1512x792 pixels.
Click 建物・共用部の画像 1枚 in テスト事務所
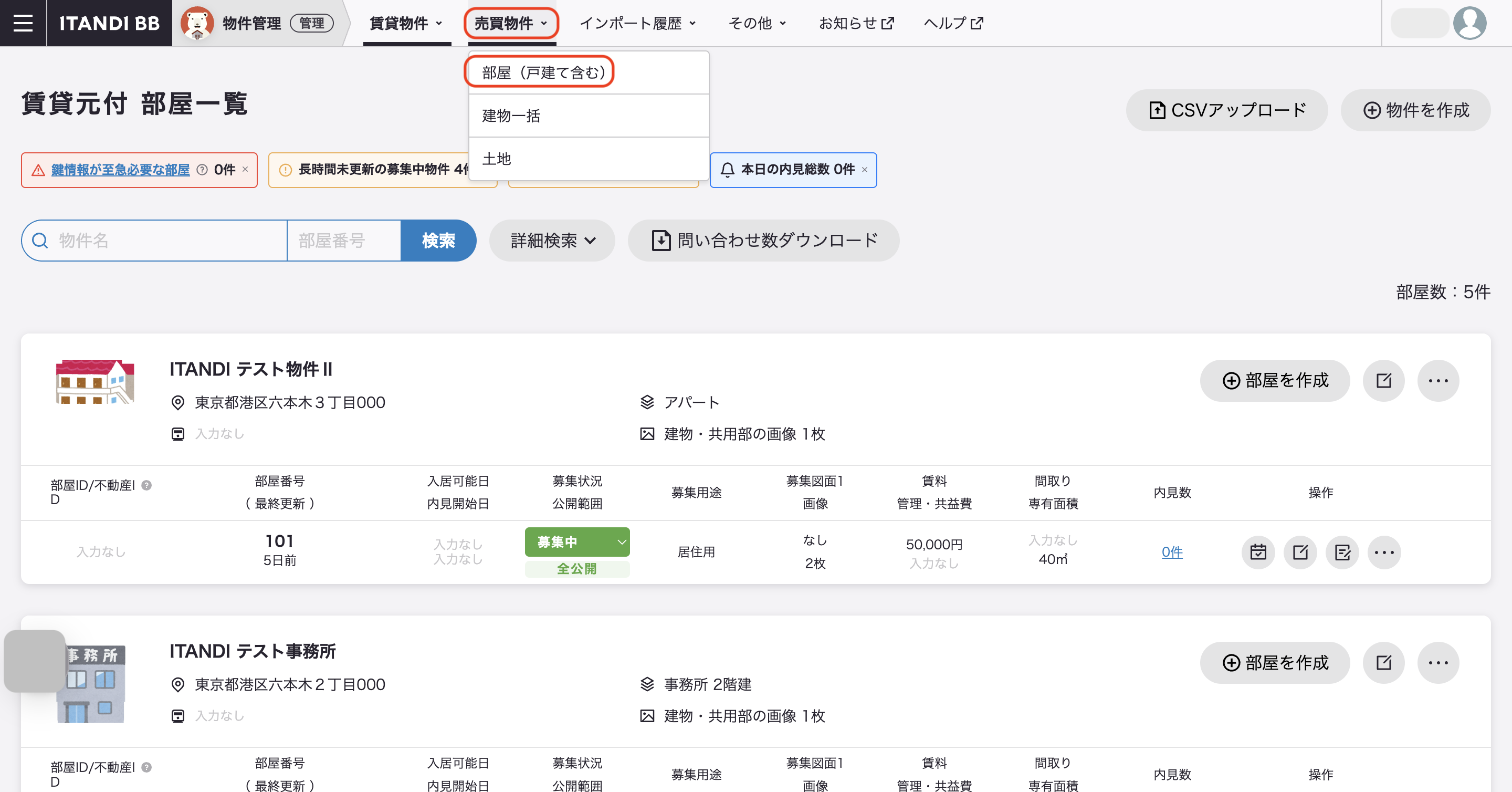(x=744, y=715)
